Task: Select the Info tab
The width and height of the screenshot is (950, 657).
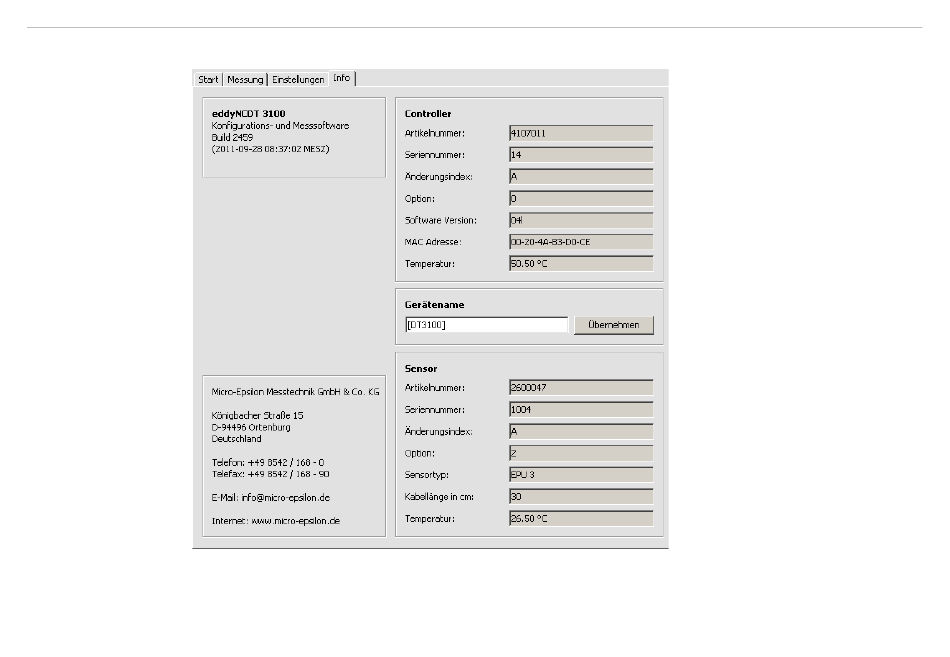Action: 342,78
